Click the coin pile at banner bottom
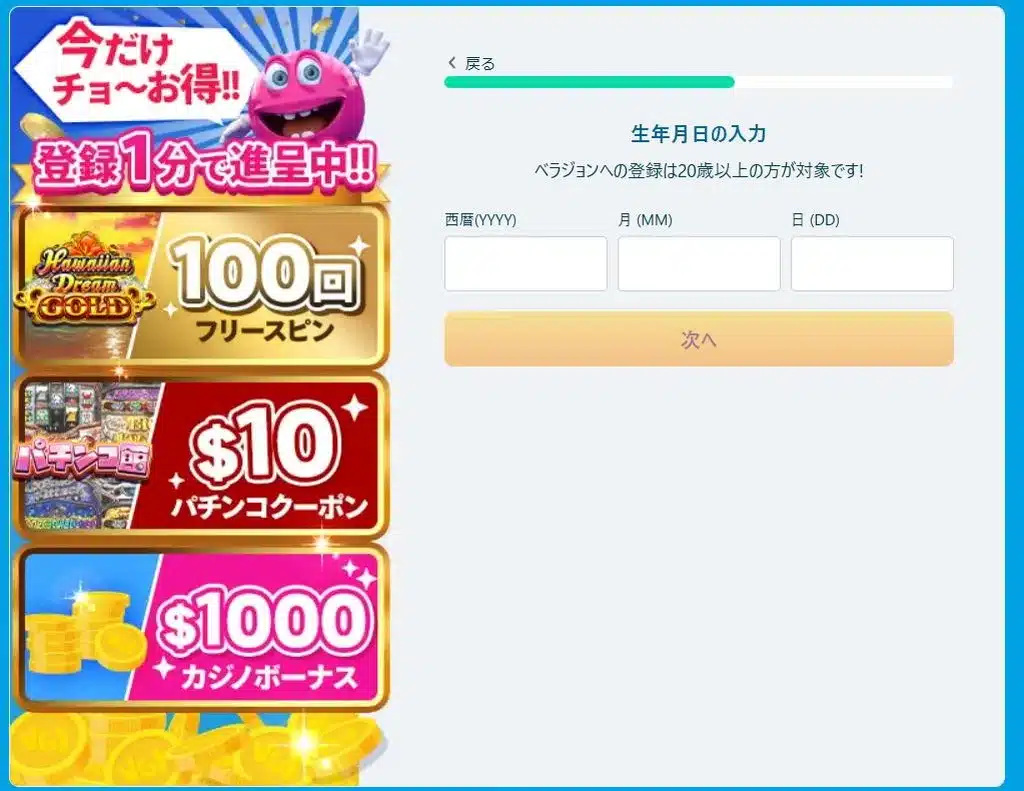The image size is (1024, 791). [200, 748]
